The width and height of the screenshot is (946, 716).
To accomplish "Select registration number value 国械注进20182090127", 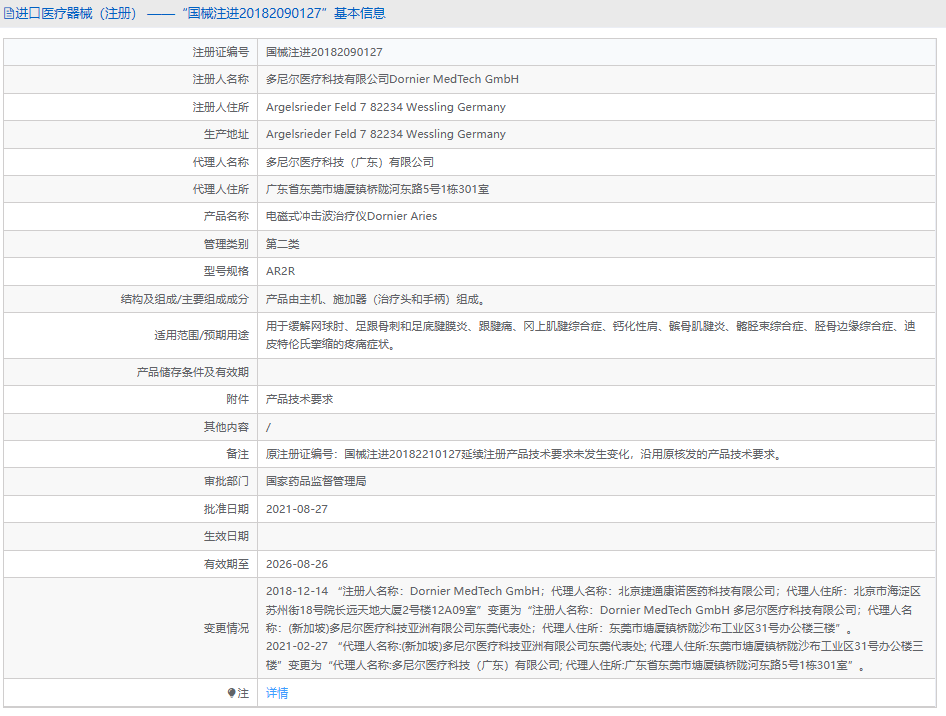I will click(x=324, y=52).
